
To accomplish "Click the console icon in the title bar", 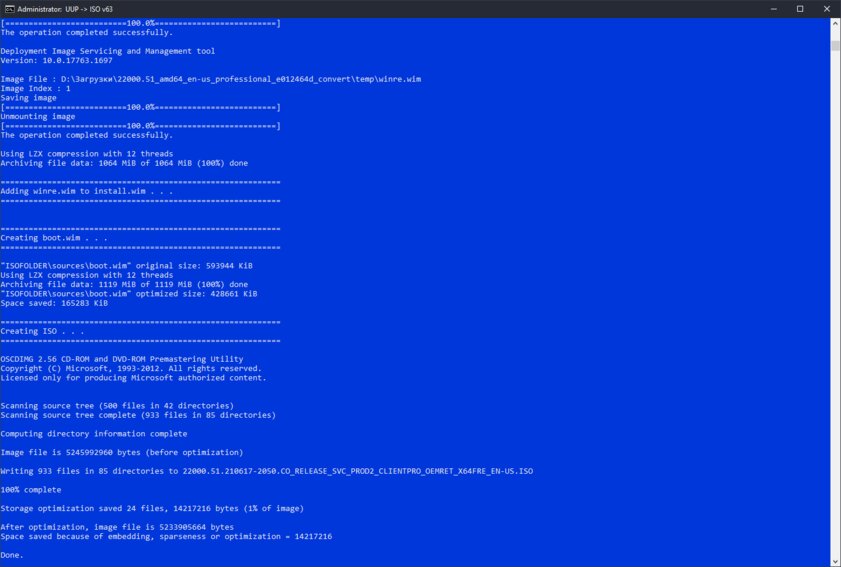I will (10, 9).
